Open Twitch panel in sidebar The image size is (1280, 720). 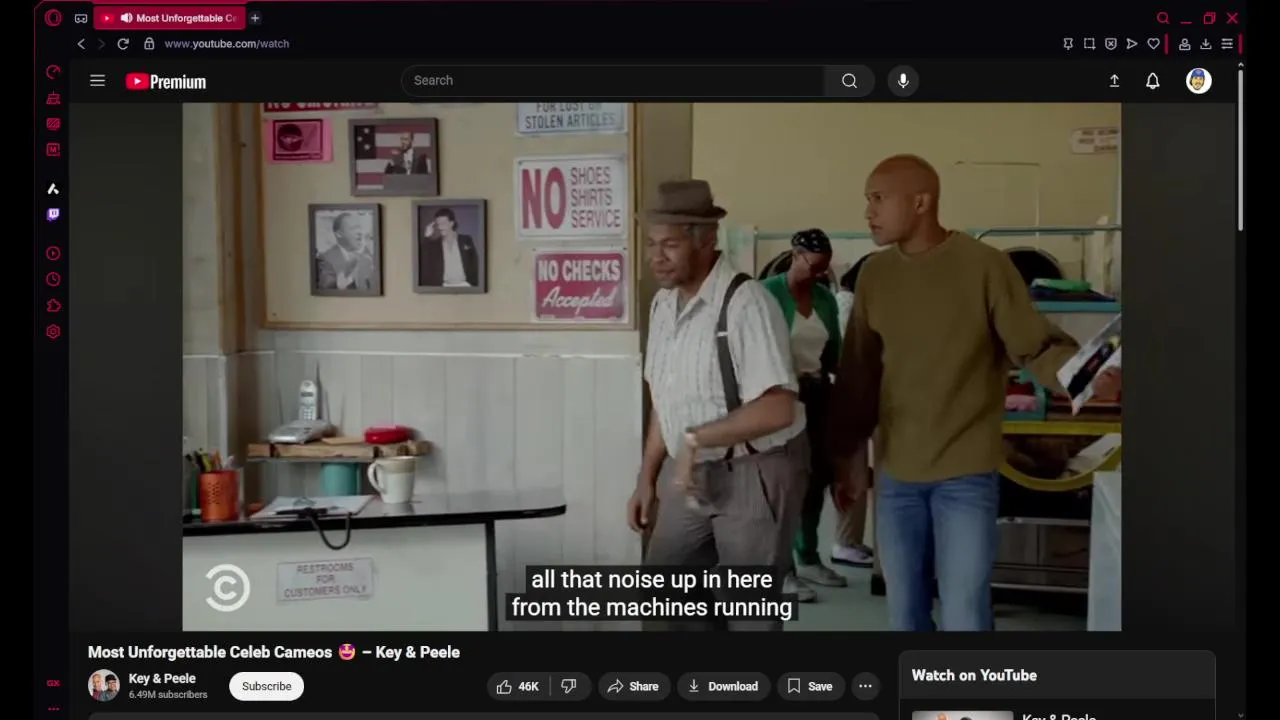[53, 214]
